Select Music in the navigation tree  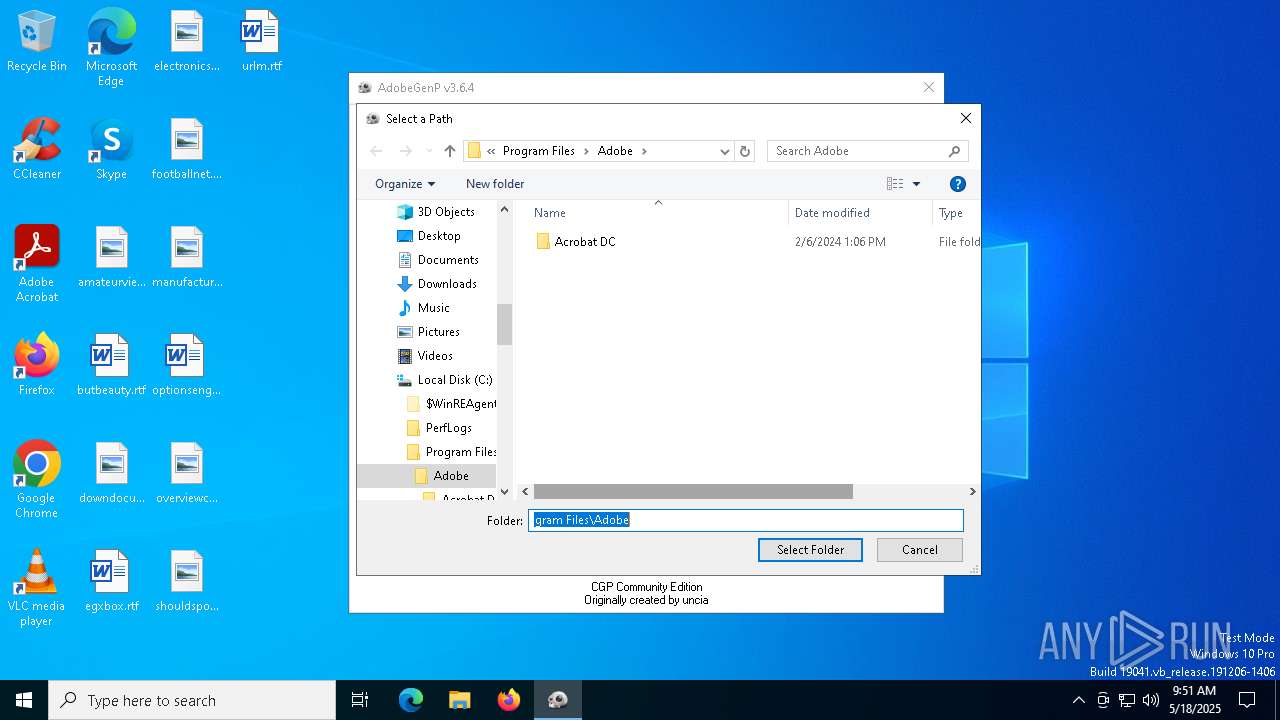coord(424,308)
